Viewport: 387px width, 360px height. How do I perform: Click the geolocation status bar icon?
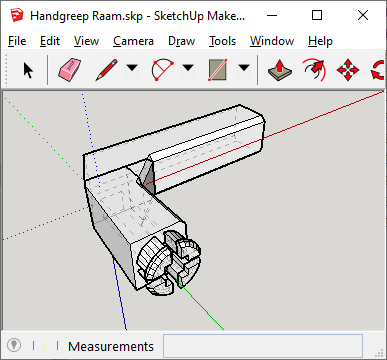point(14,345)
